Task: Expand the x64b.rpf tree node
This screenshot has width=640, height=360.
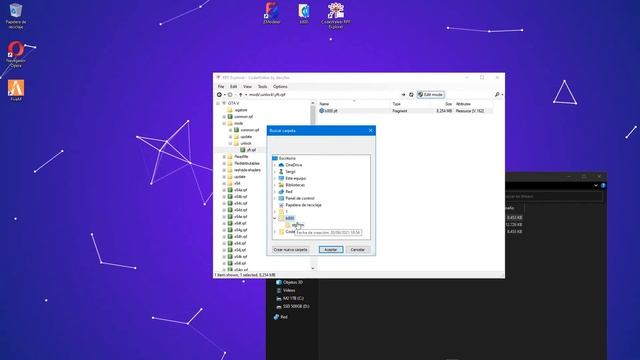Action: point(224,197)
